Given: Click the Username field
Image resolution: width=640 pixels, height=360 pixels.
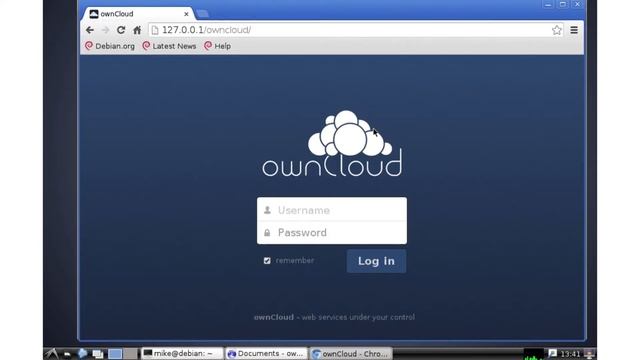Looking at the screenshot, I should (x=332, y=210).
